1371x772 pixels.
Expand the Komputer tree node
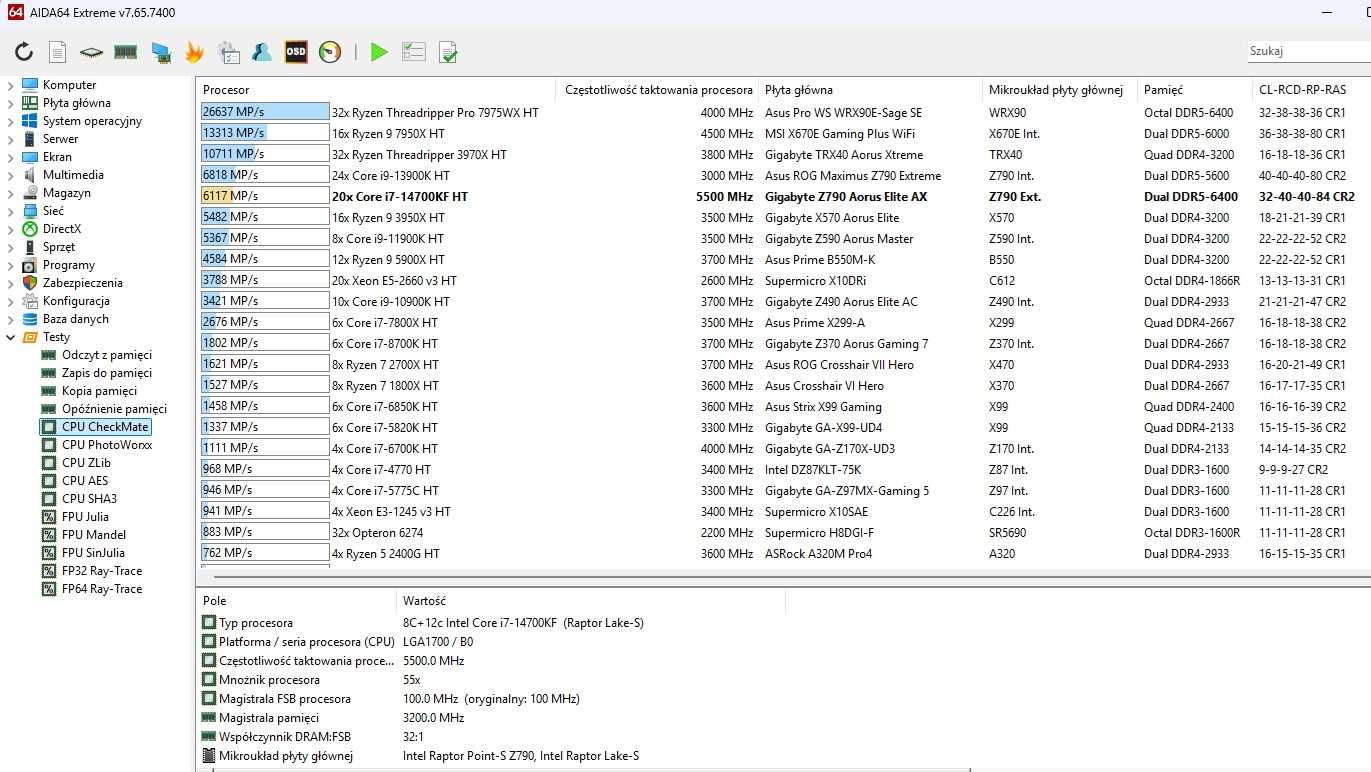11,85
